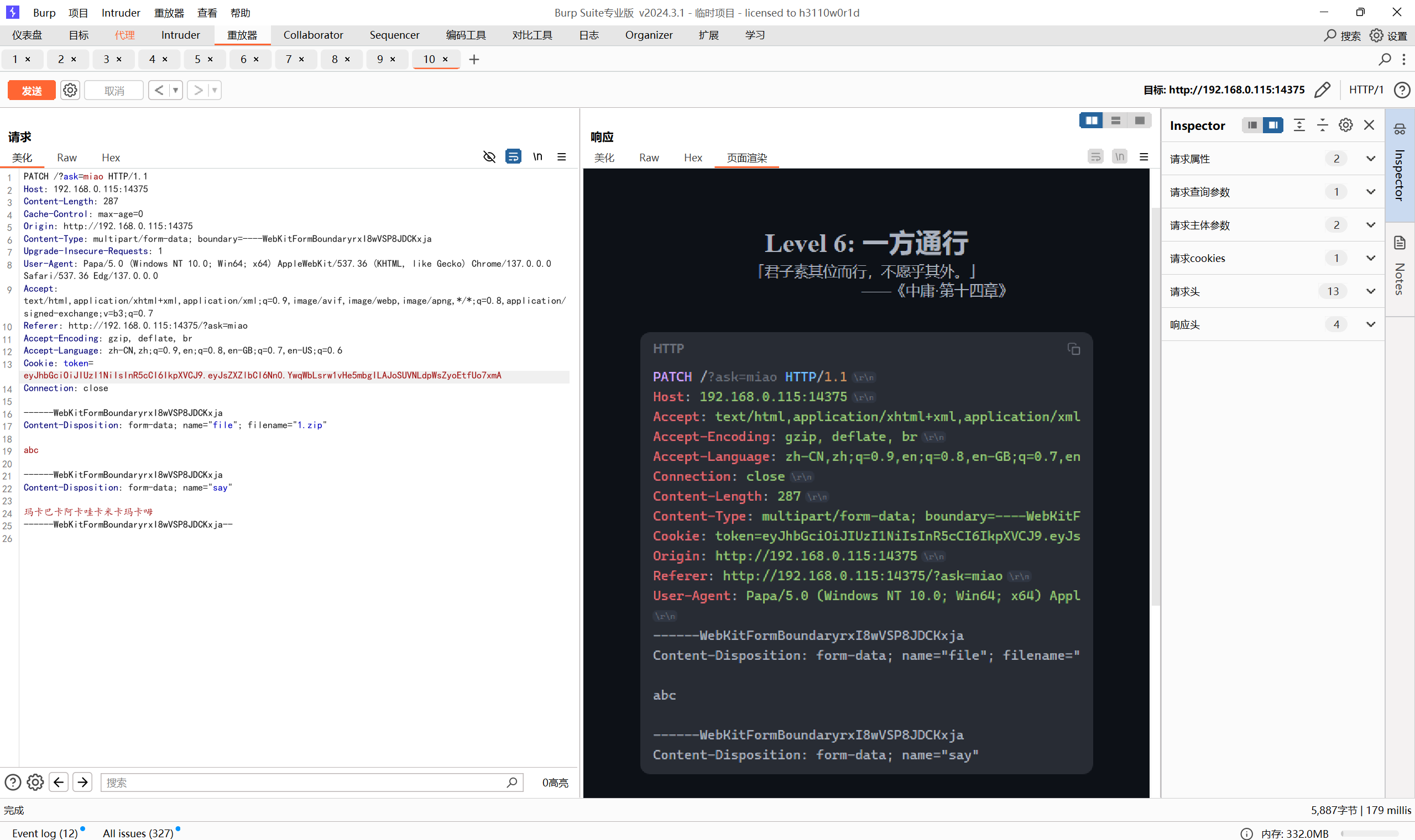Open history dropdown beside back arrow
The width and height of the screenshot is (1415, 840).
tap(175, 91)
